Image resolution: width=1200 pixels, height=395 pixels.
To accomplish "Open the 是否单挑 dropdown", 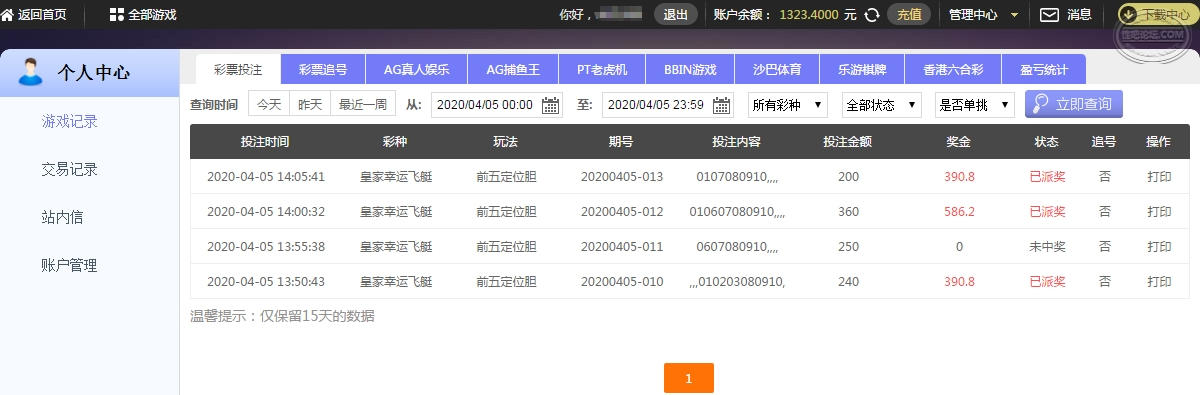I will 975,105.
